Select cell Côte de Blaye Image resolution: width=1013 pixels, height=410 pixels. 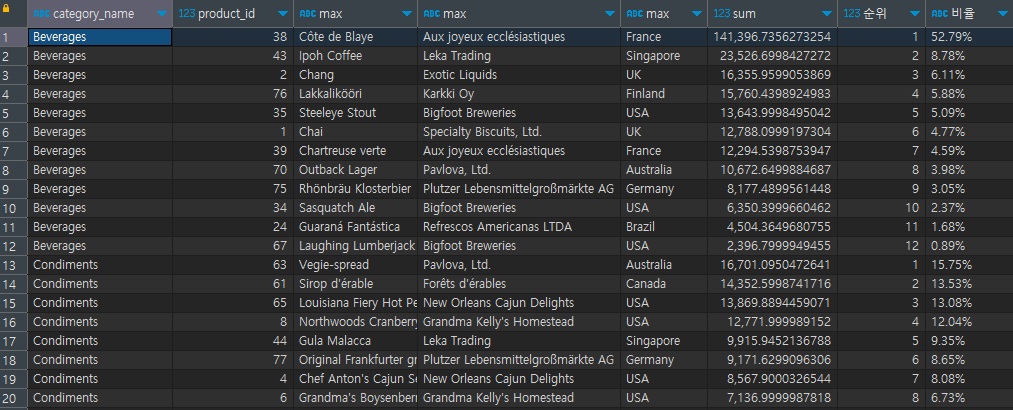(x=355, y=37)
